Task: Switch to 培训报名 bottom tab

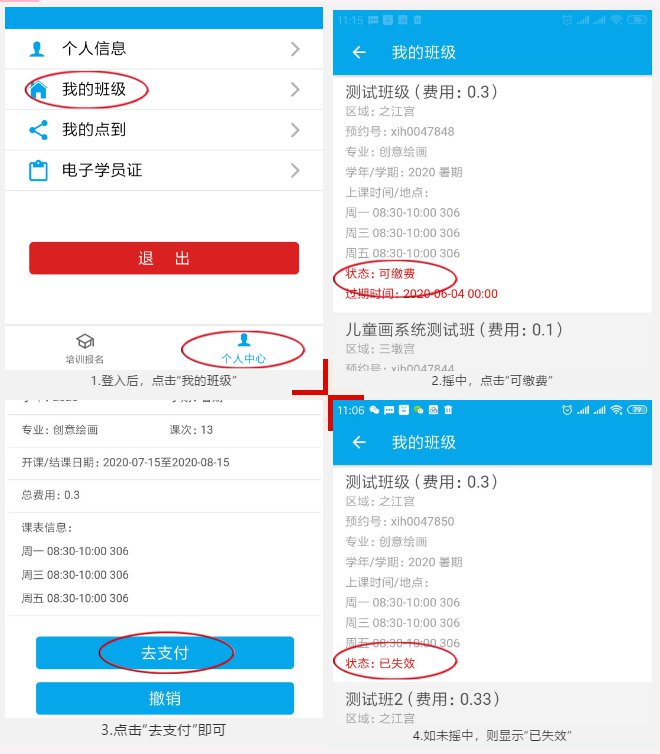Action: coord(85,349)
